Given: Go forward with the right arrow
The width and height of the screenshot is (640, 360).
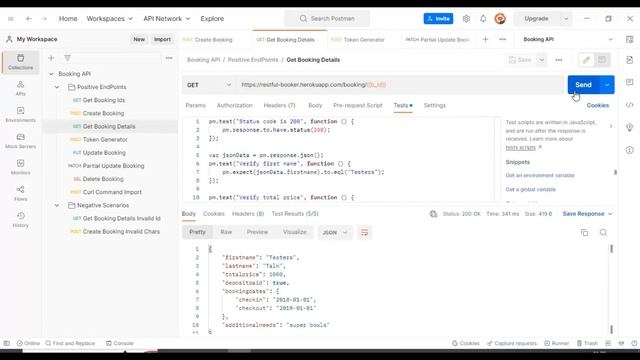Looking at the screenshot, I should point(44,19).
